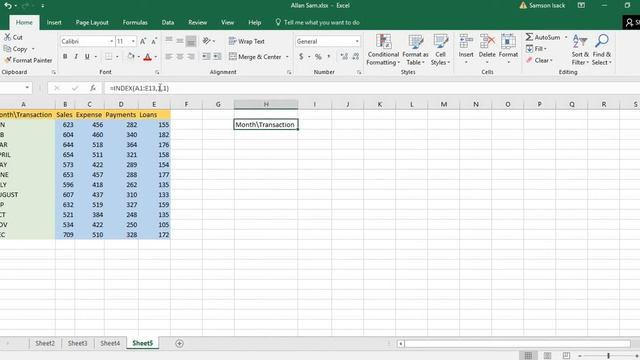Center text horizontally
Image resolution: width=640 pixels, height=360 pixels.
pos(180,57)
